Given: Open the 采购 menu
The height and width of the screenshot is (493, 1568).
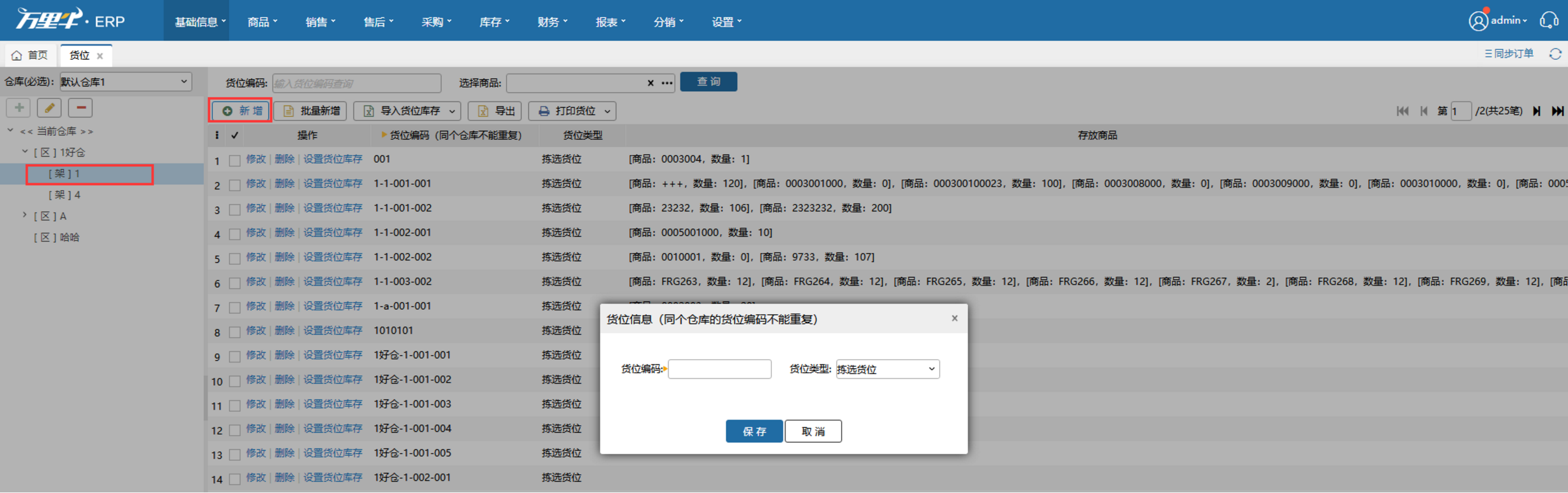Looking at the screenshot, I should click(436, 21).
